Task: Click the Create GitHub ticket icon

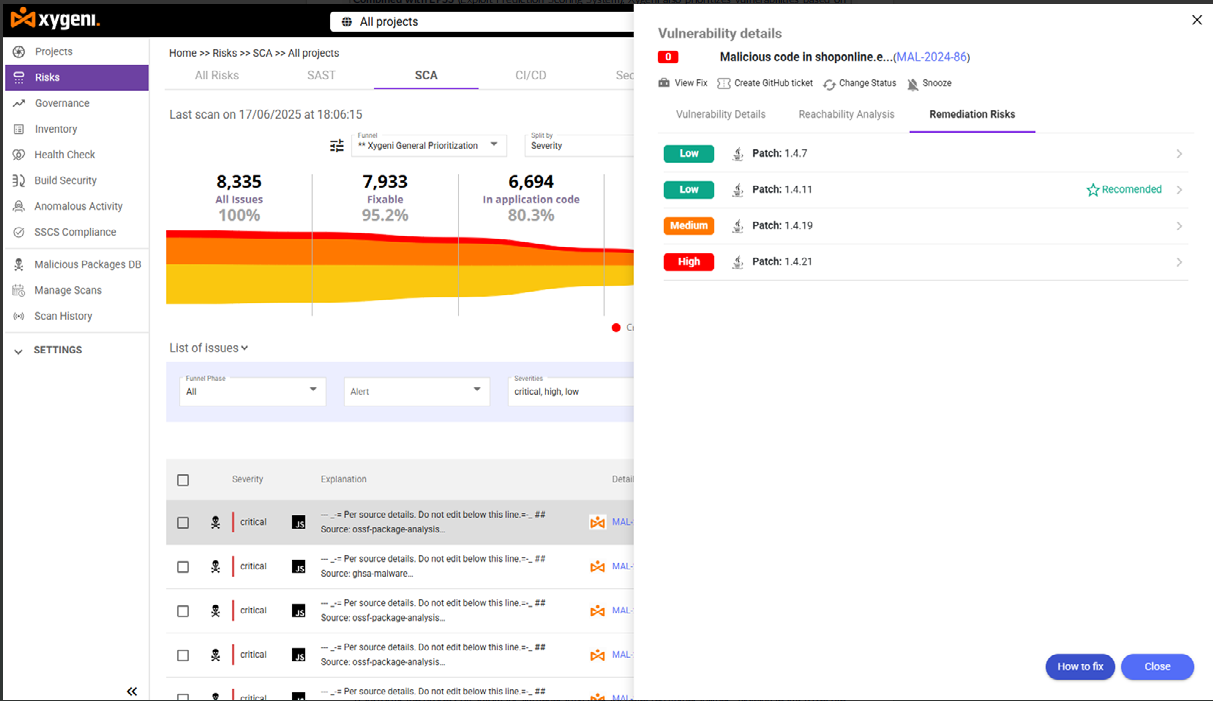Action: coord(724,83)
